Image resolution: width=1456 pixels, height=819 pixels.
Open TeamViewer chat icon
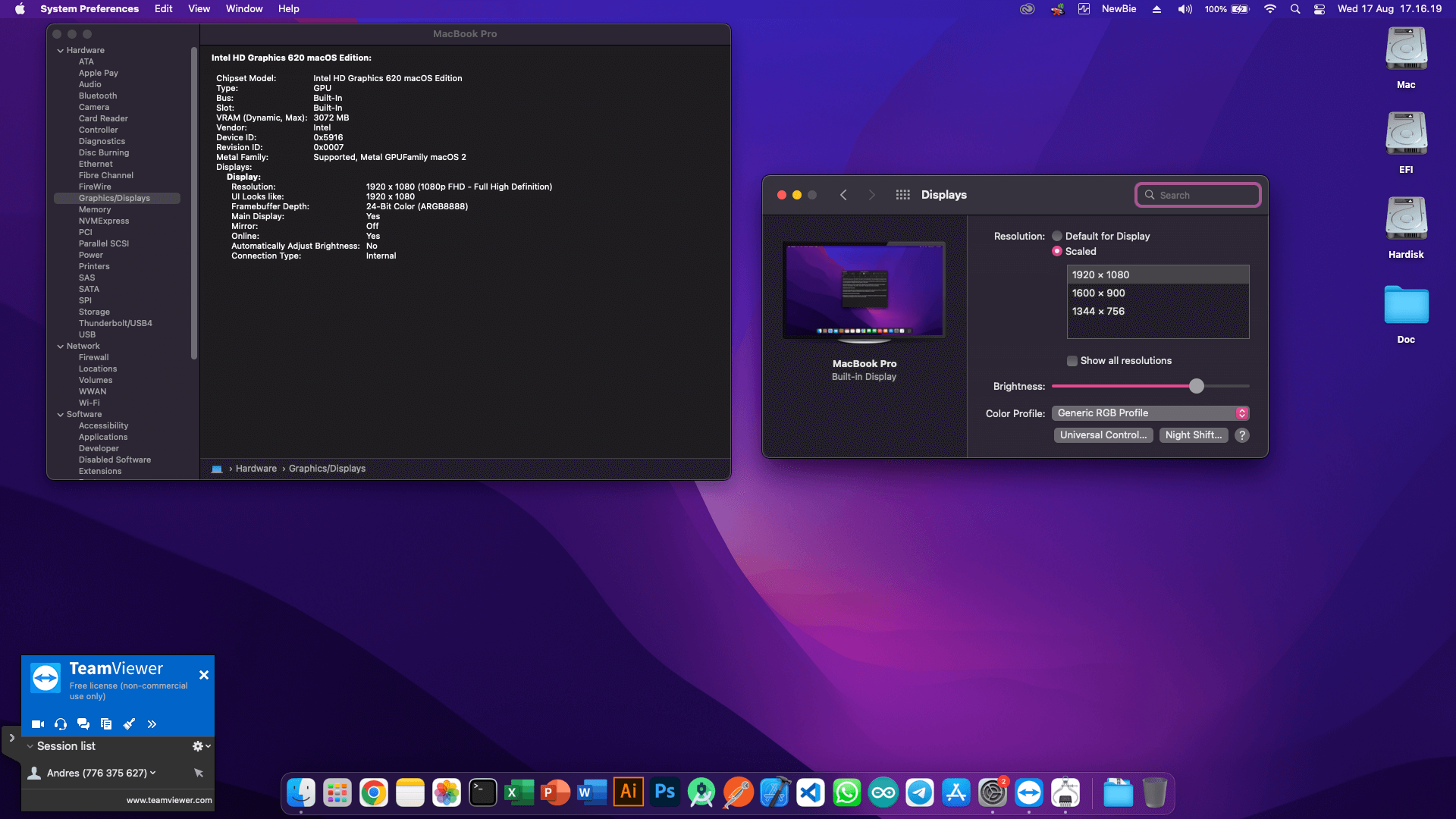point(83,724)
